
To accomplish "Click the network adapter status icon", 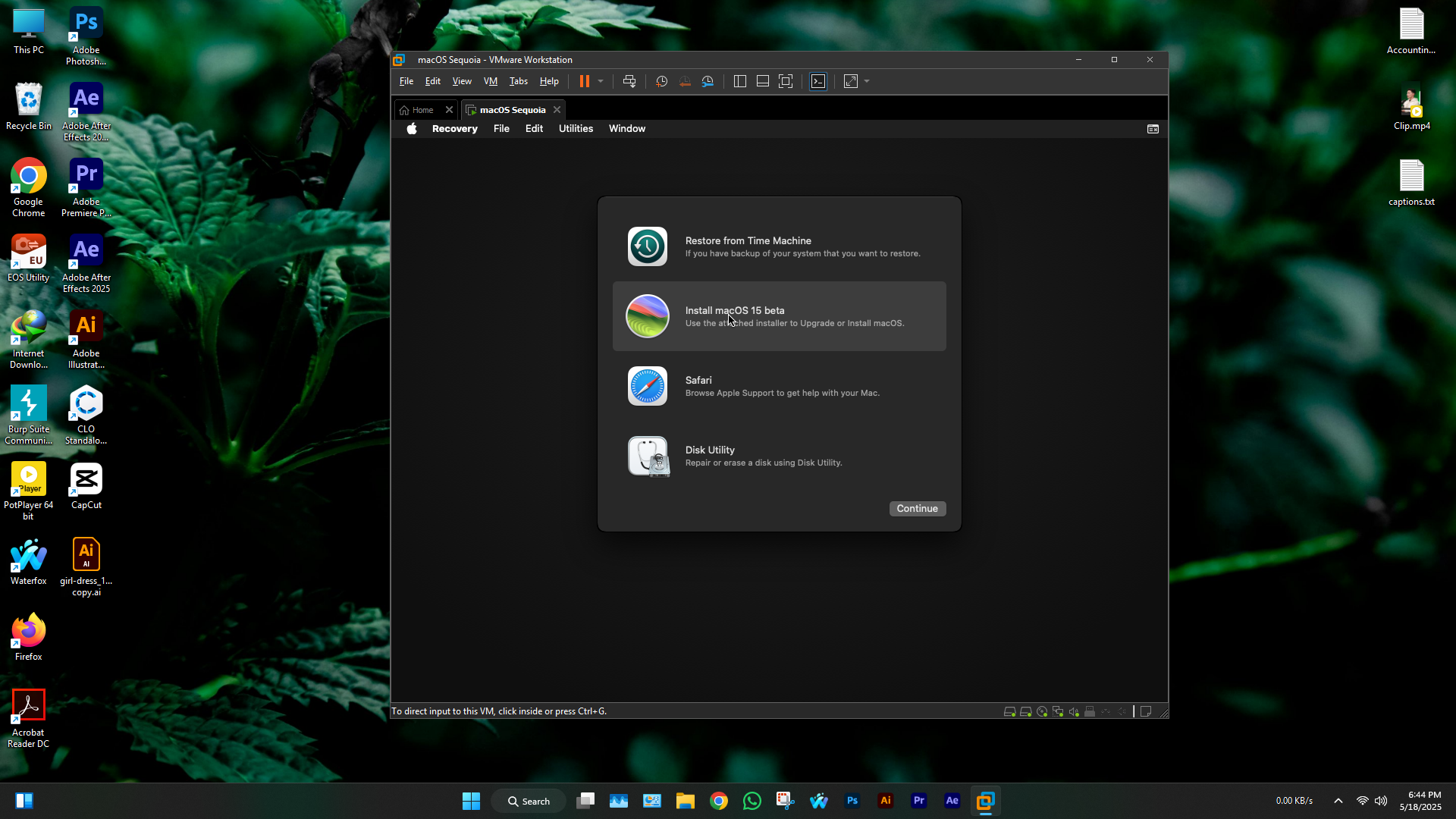I will pos(1058,712).
